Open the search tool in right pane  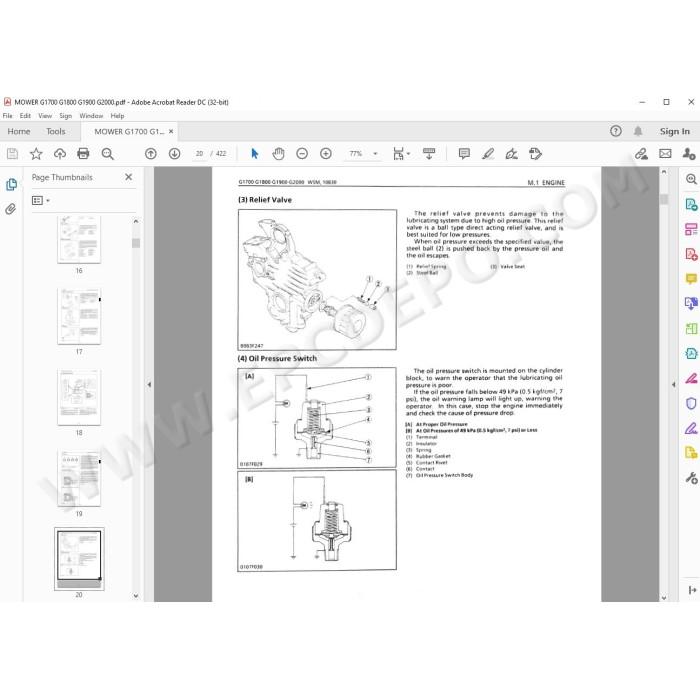pos(691,179)
